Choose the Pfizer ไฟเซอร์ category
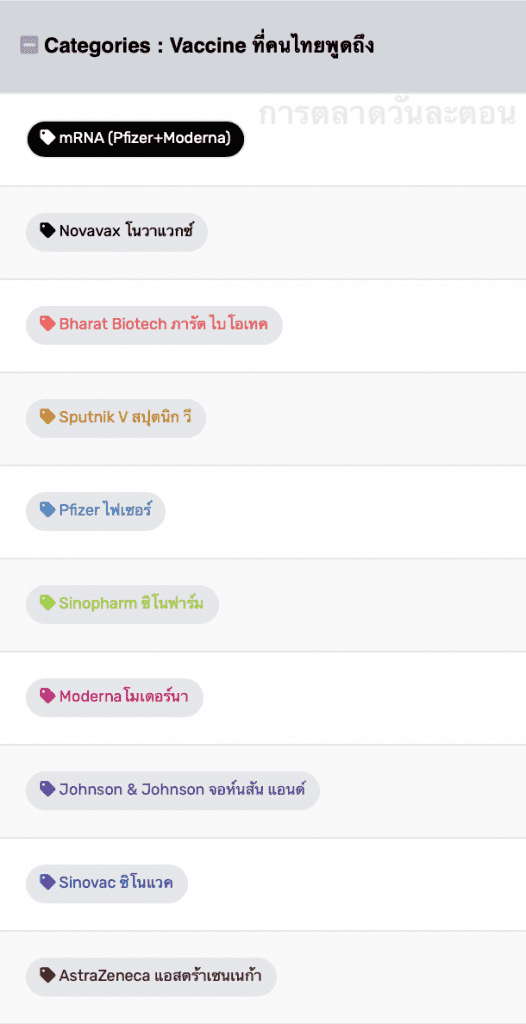 [95, 511]
